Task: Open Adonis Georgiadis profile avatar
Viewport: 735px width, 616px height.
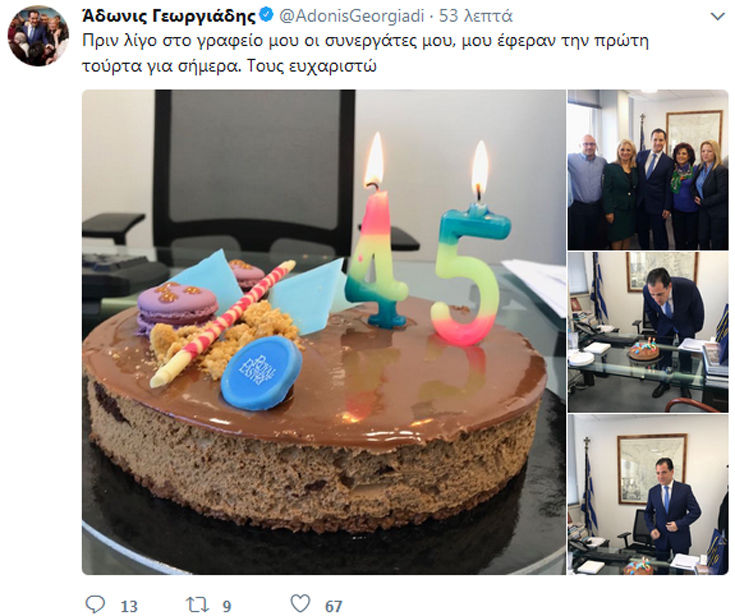Action: (x=38, y=36)
